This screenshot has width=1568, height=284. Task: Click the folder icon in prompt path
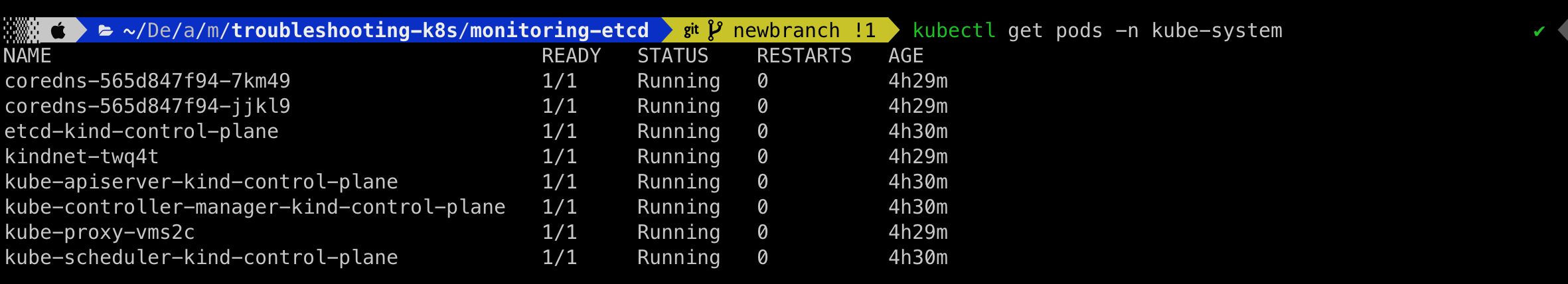(x=106, y=31)
